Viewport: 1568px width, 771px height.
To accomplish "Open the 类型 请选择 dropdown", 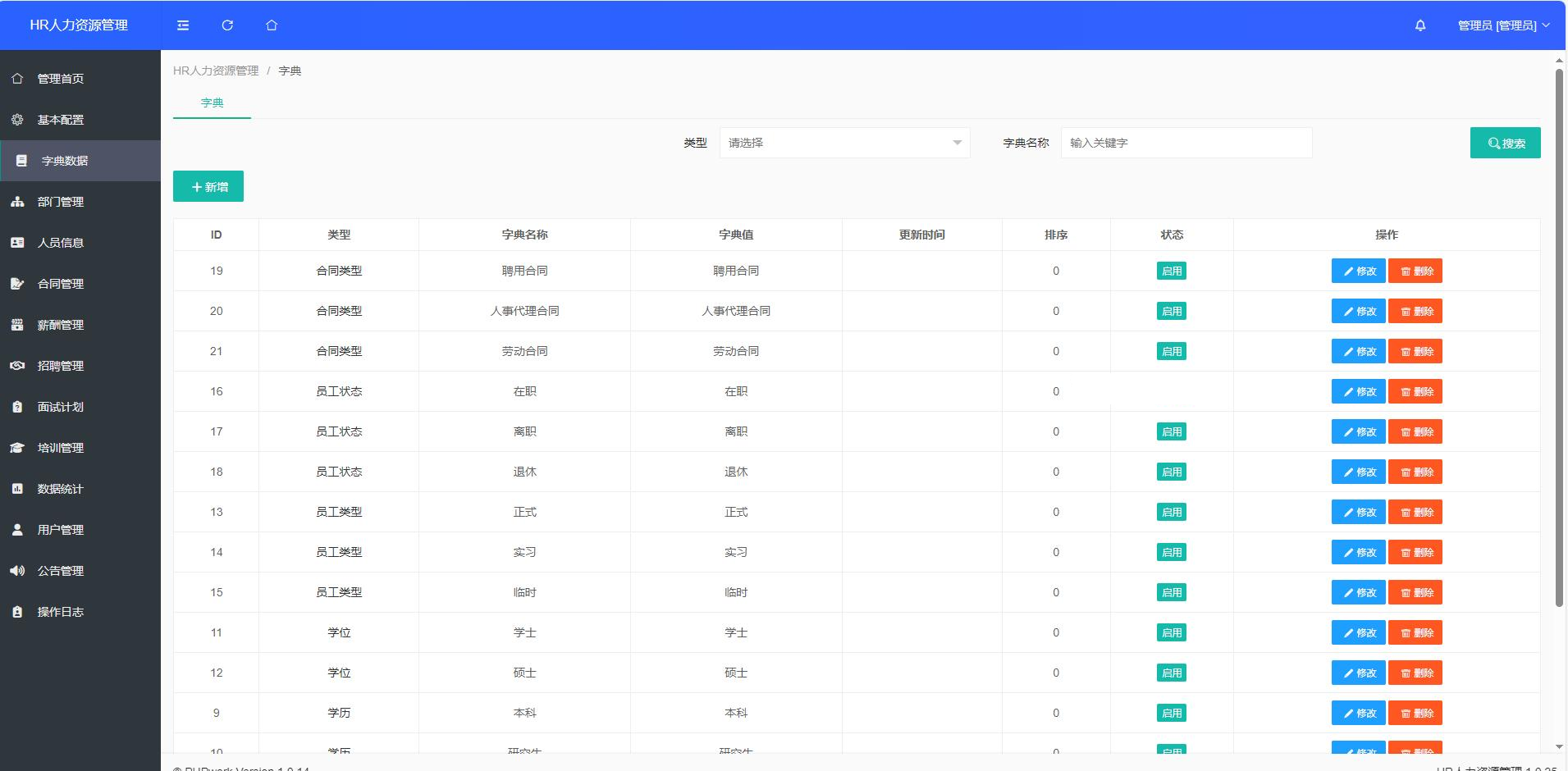I will [844, 142].
